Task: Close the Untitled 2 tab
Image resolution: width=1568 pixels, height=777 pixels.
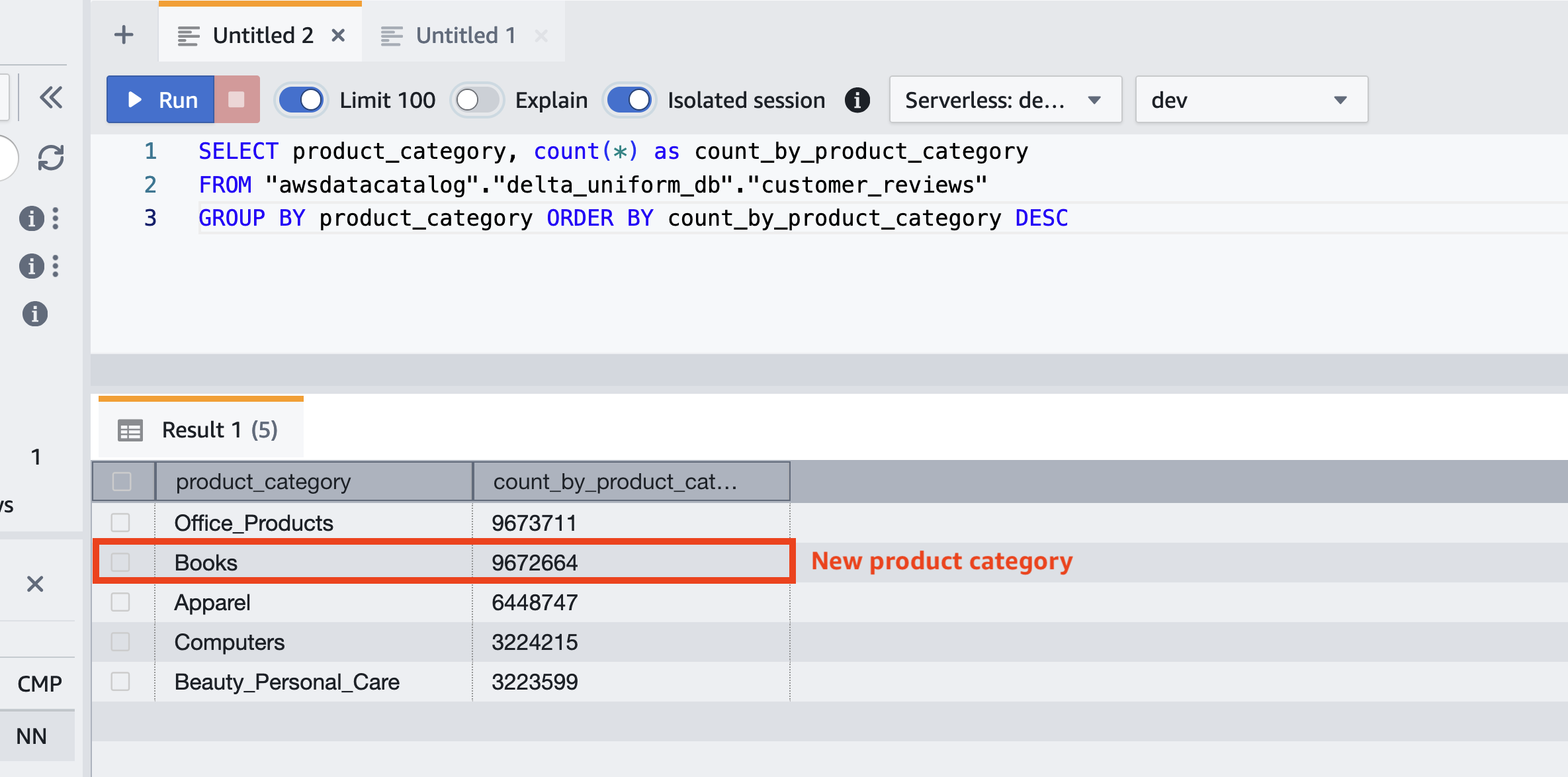Action: tap(338, 36)
